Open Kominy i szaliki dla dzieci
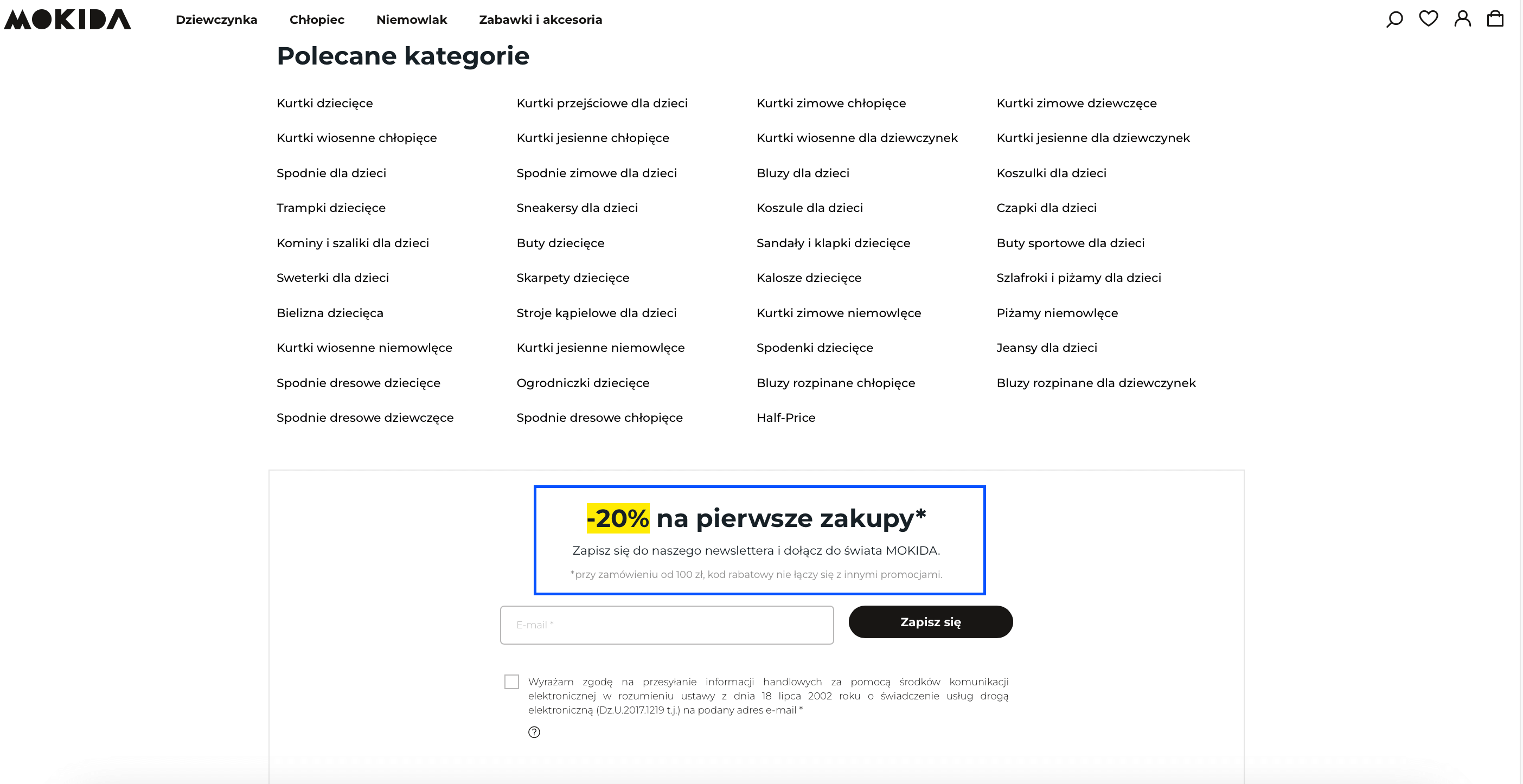 (353, 243)
